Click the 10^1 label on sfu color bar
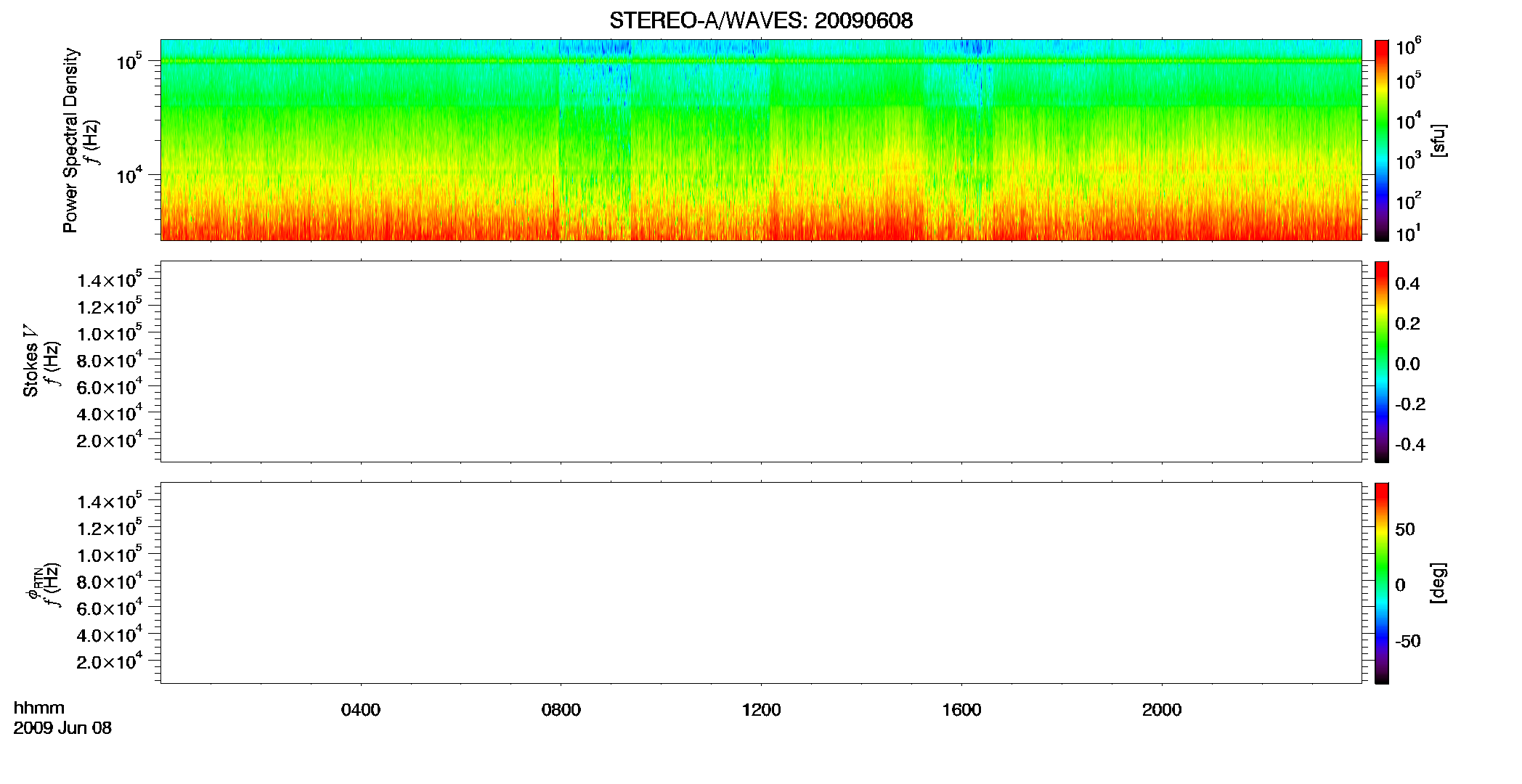This screenshot has width=1522, height=784. pyautogui.click(x=1409, y=234)
